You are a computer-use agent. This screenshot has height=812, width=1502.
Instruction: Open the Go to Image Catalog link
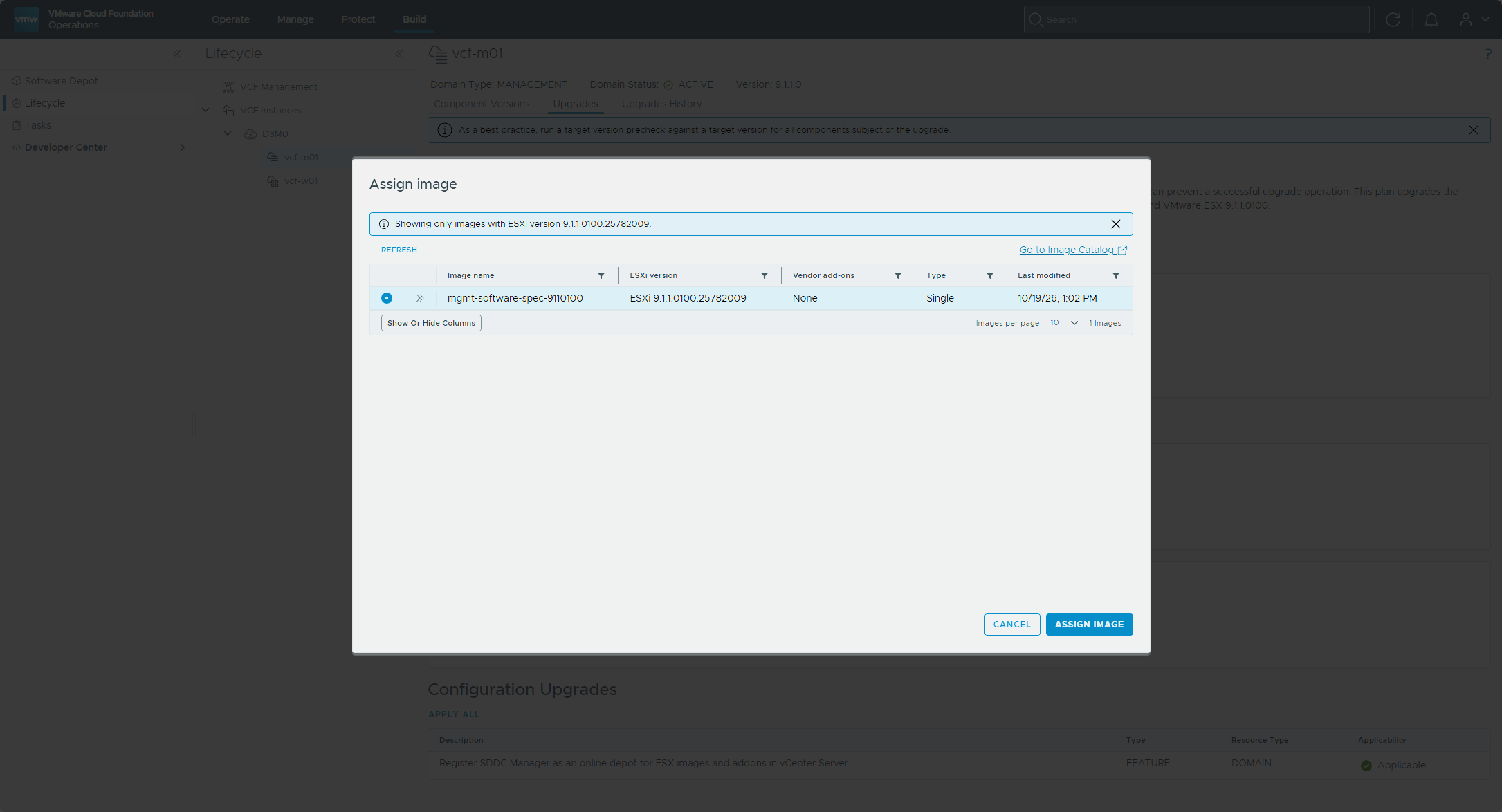click(1073, 250)
